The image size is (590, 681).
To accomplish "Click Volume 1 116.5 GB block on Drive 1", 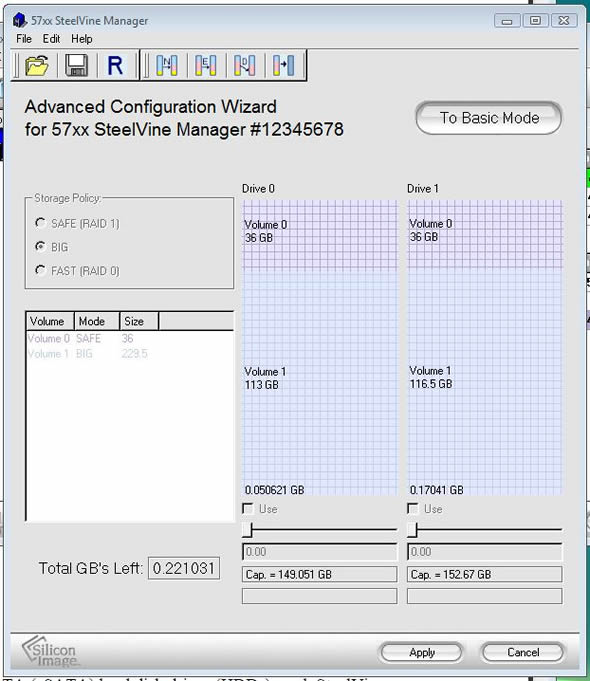I will (484, 378).
